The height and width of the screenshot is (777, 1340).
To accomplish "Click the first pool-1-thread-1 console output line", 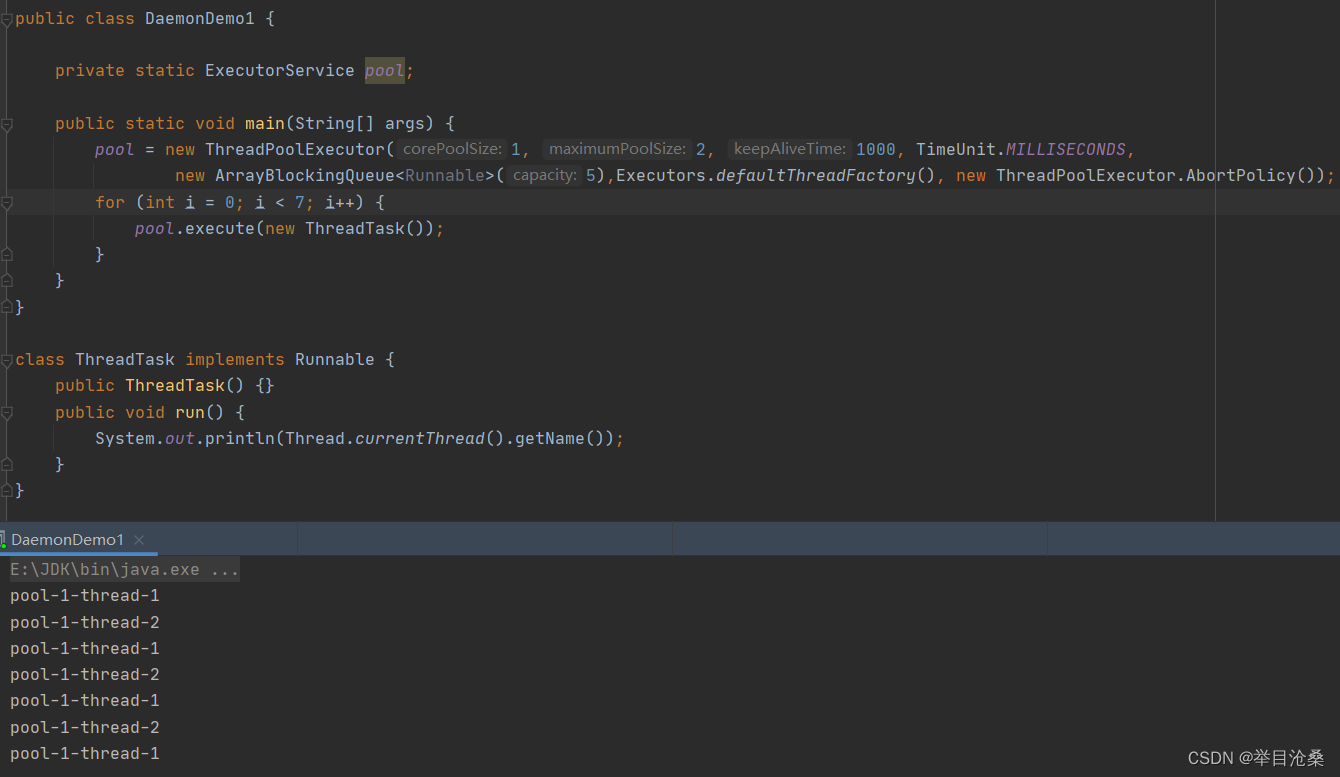I will 85,596.
